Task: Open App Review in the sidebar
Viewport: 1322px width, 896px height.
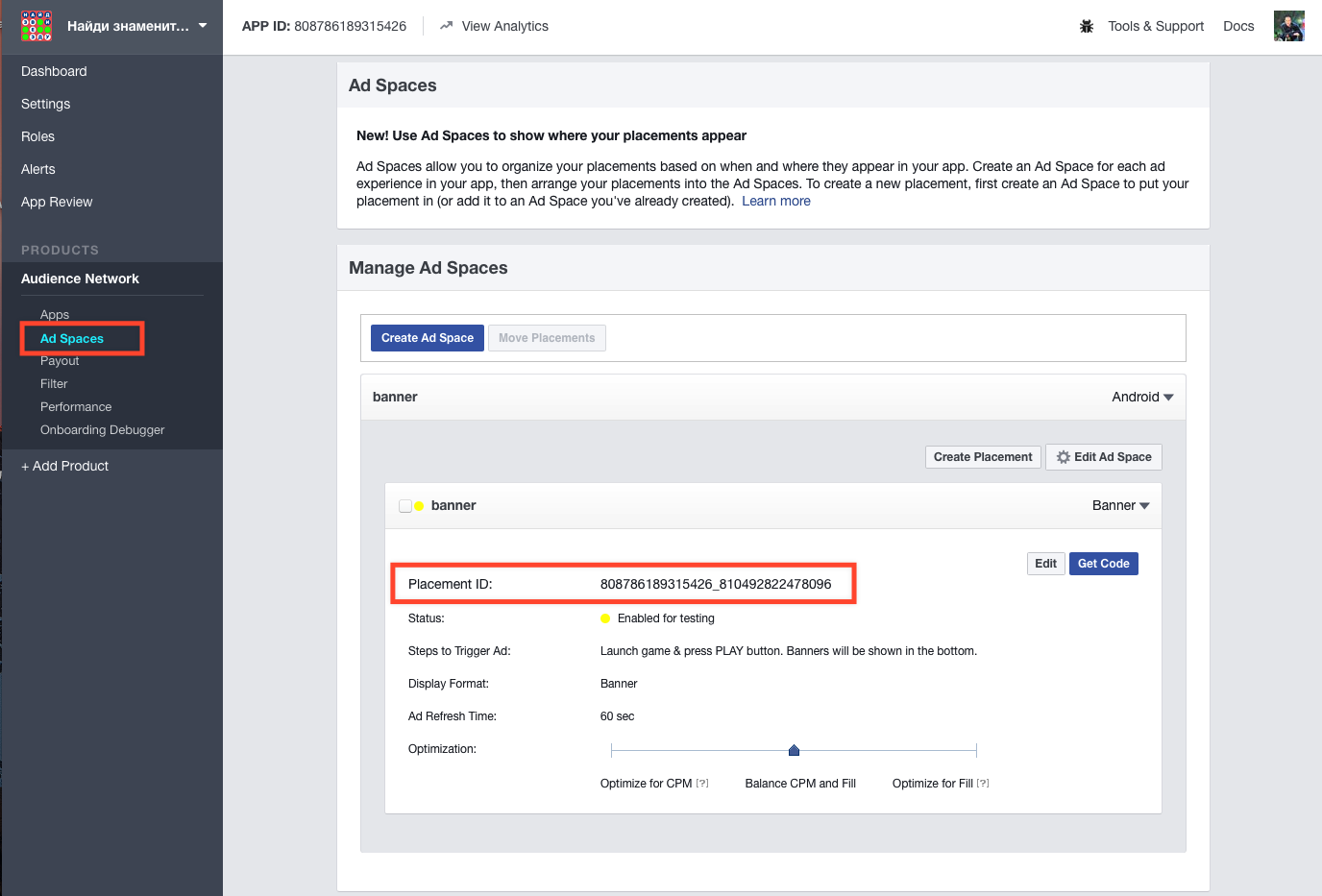Action: click(x=57, y=202)
